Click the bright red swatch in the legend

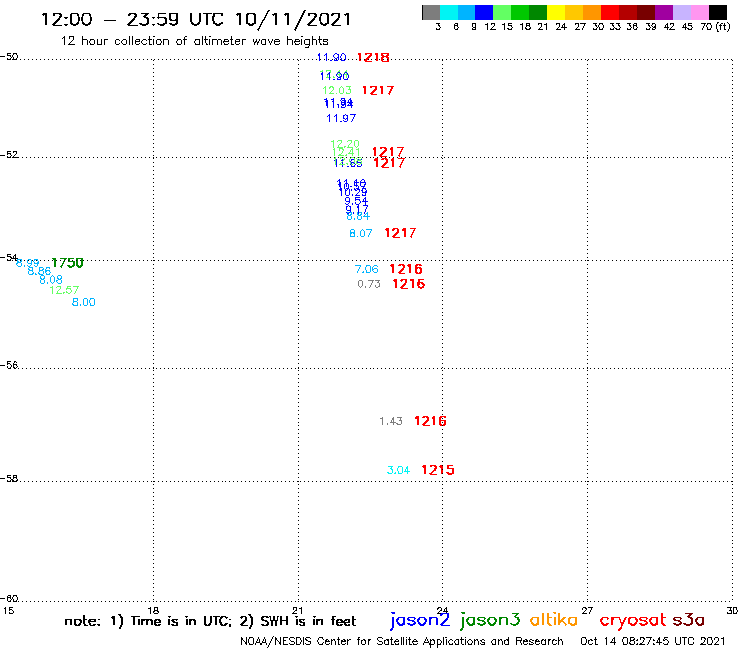pos(609,12)
